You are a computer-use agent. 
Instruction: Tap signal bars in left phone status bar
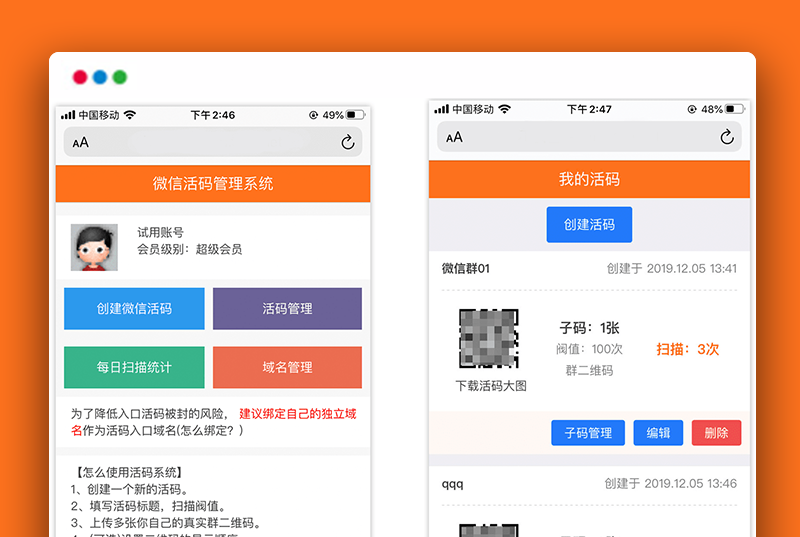68,115
